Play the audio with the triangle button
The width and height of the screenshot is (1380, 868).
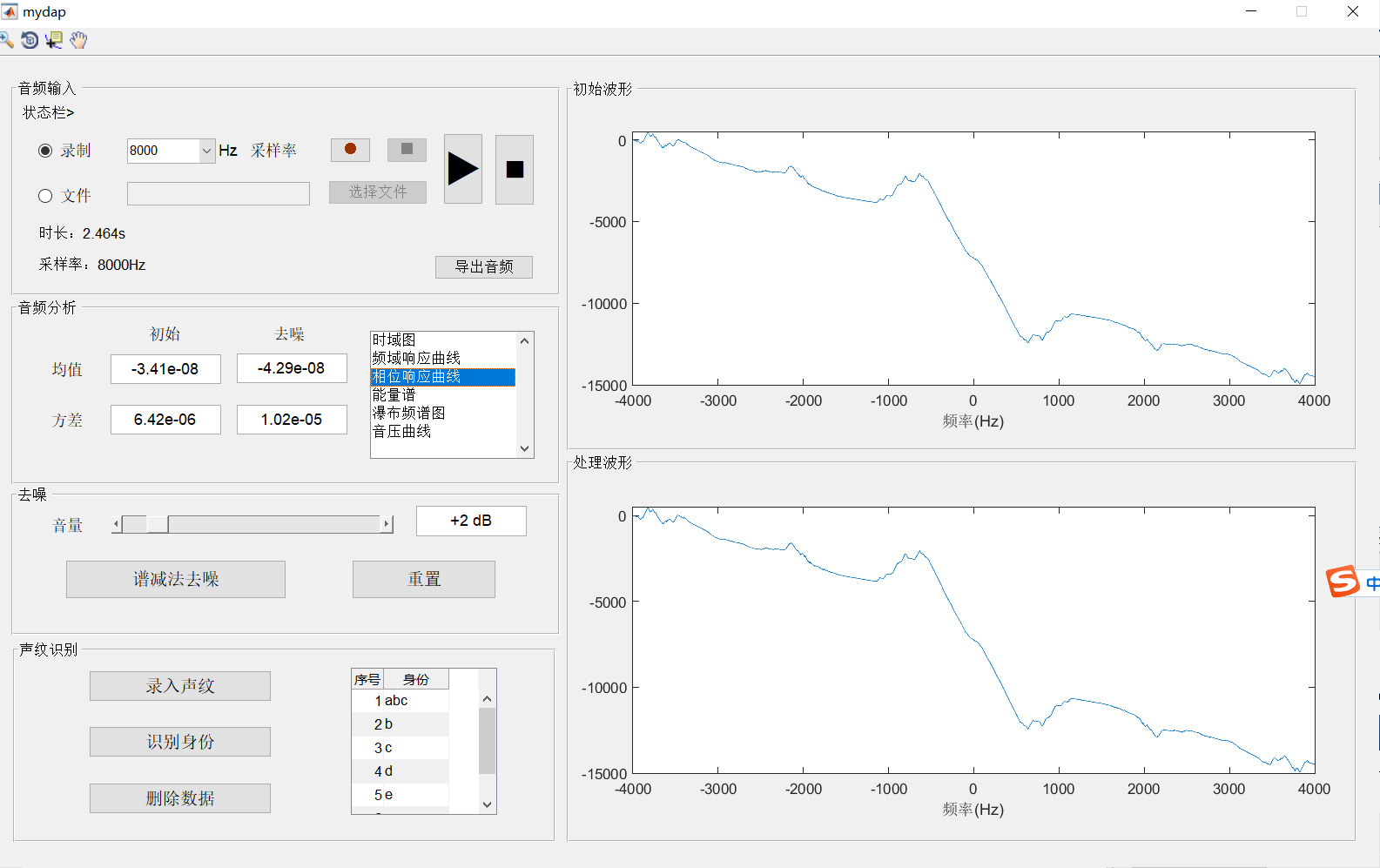coord(463,169)
